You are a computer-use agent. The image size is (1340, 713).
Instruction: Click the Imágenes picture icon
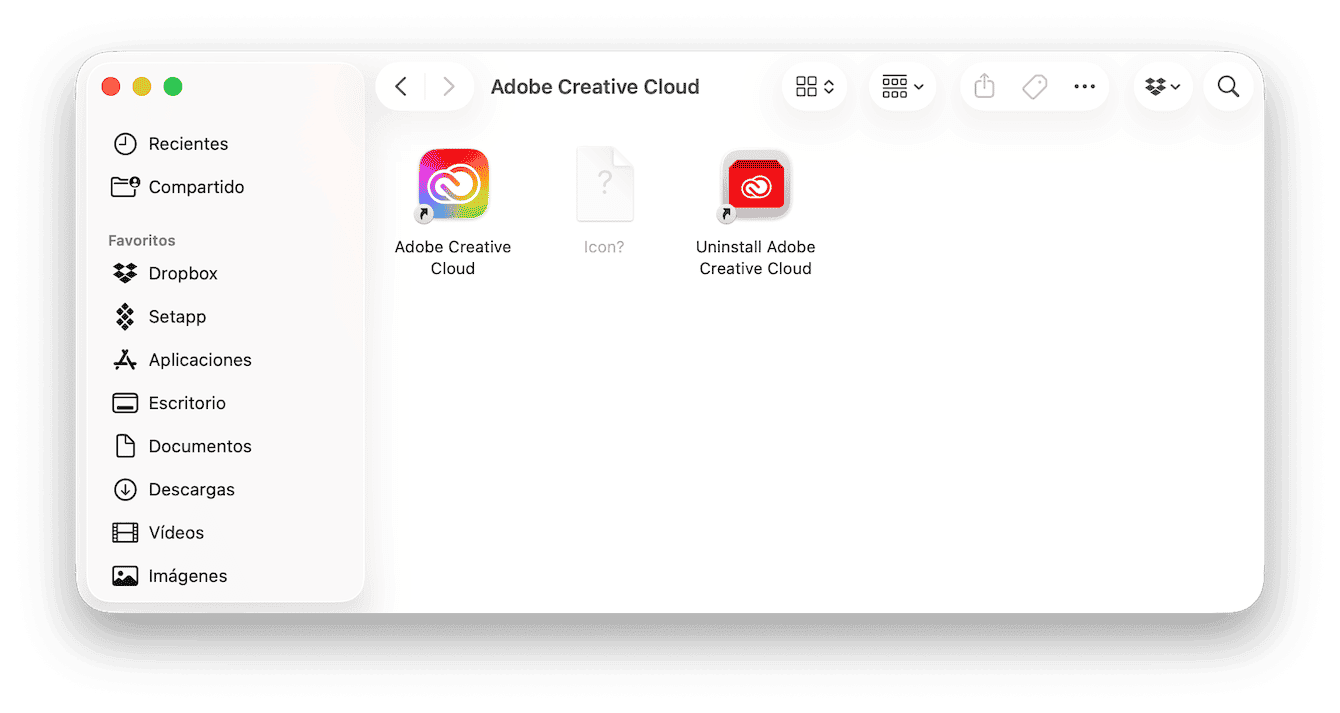pyautogui.click(x=125, y=576)
